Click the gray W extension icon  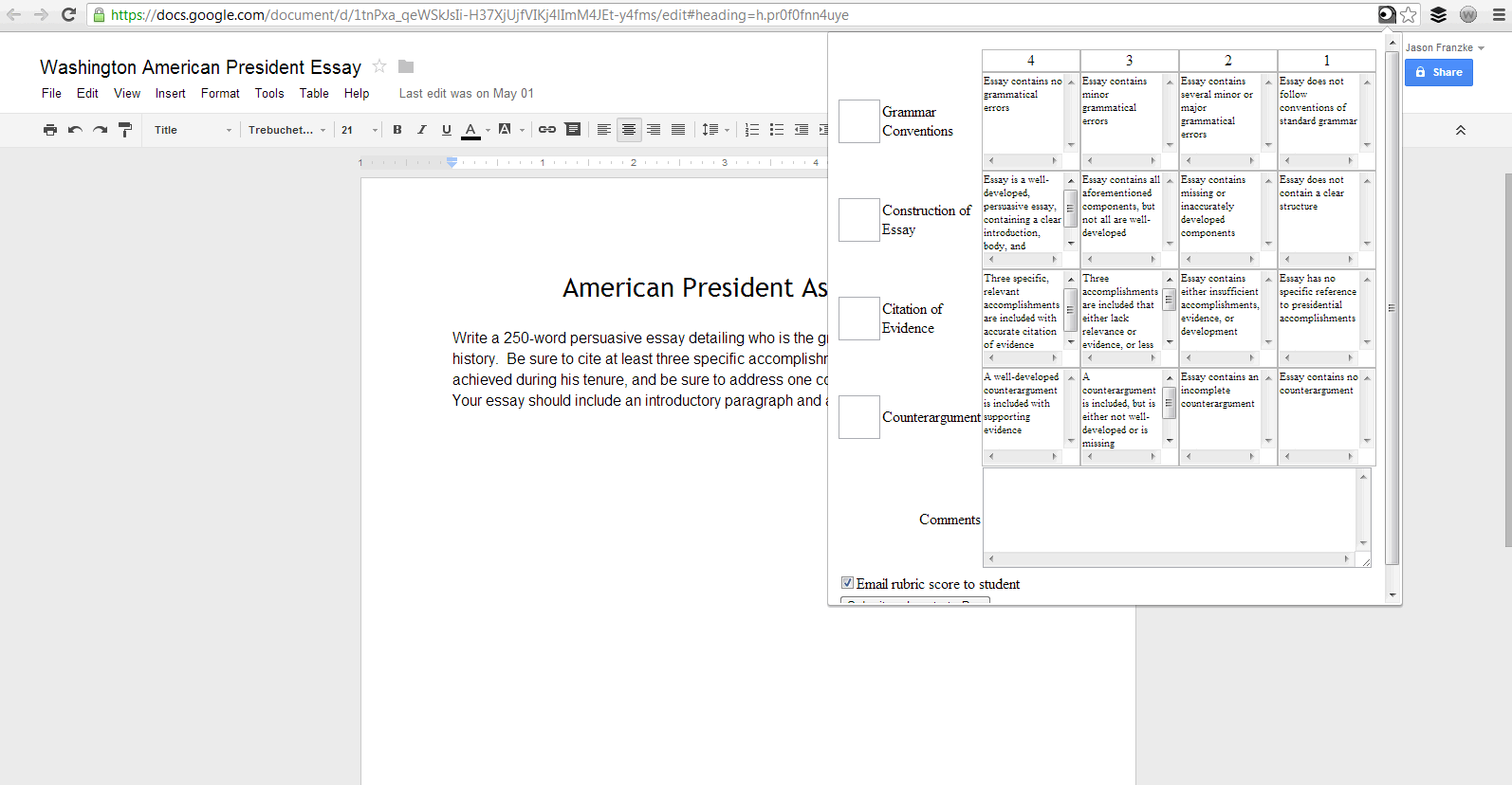click(x=1468, y=14)
